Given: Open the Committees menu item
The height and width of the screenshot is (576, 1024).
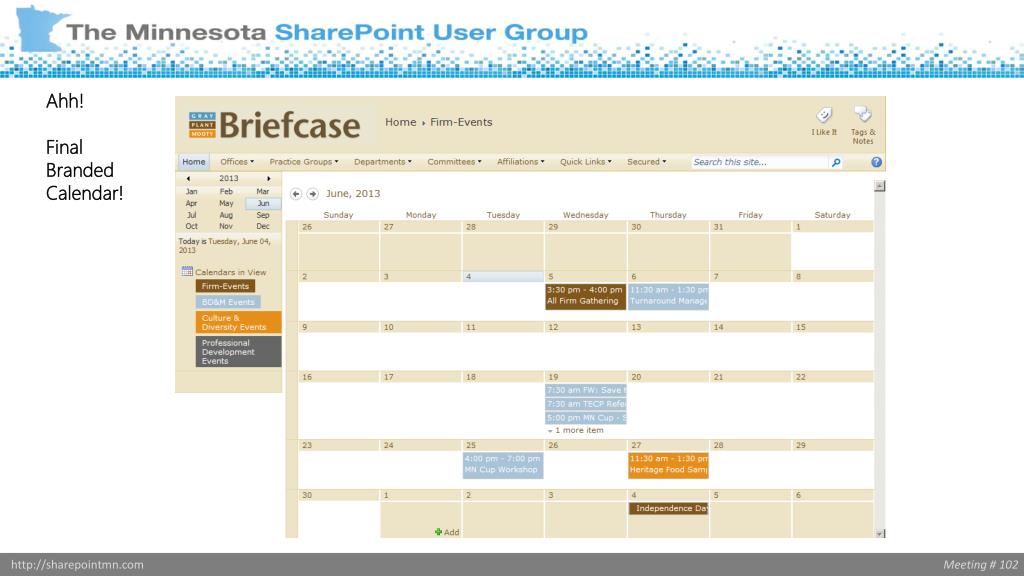Looking at the screenshot, I should 455,162.
